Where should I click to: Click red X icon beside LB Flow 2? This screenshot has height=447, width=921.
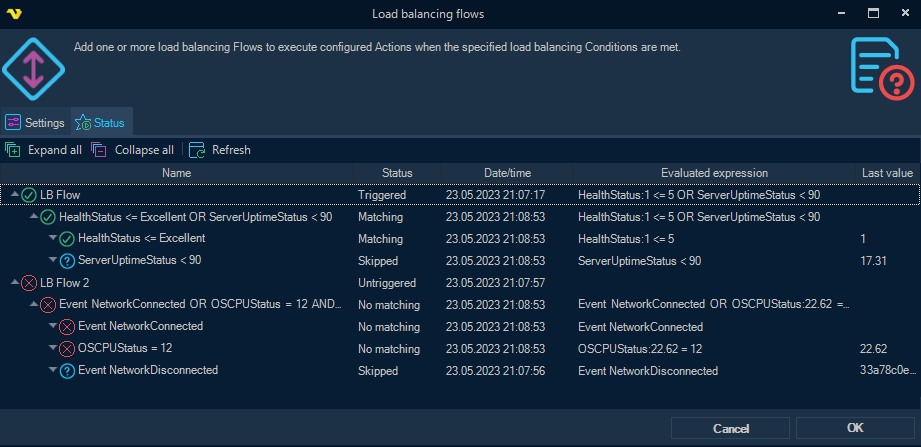[x=29, y=283]
